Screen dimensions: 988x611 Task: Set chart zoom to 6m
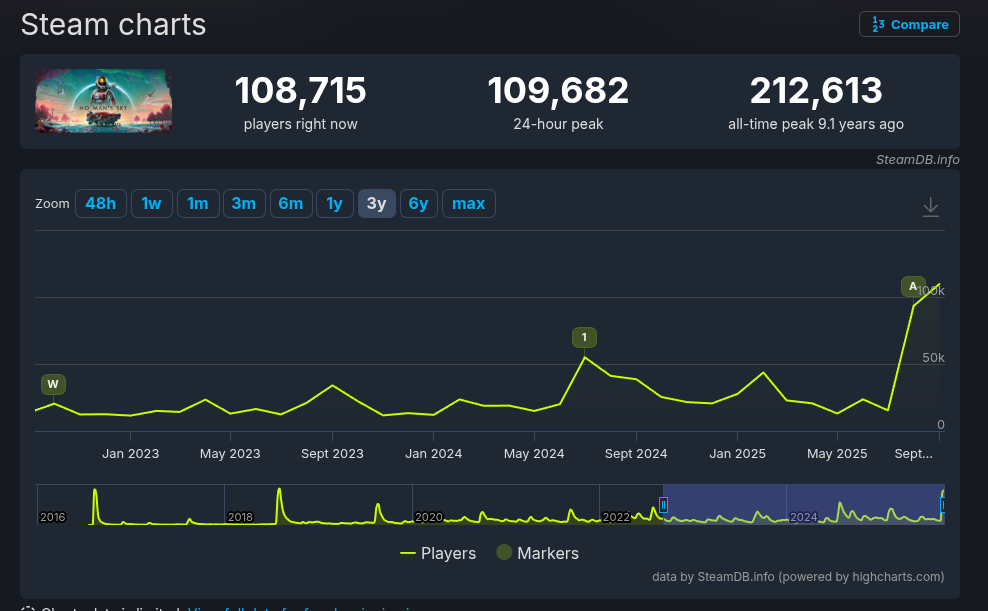291,203
